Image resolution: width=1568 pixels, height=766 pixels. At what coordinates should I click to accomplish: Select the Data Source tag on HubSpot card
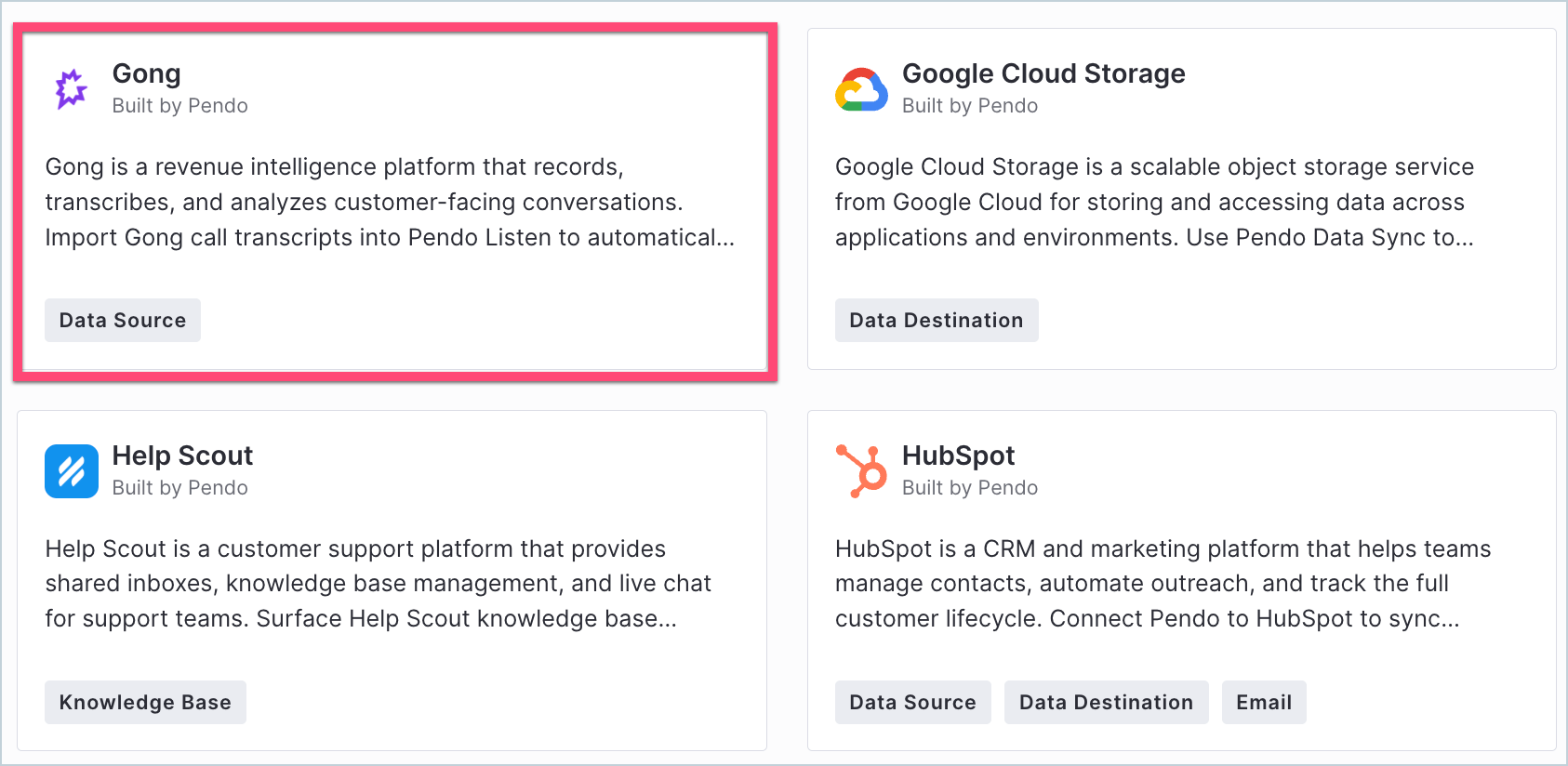913,702
